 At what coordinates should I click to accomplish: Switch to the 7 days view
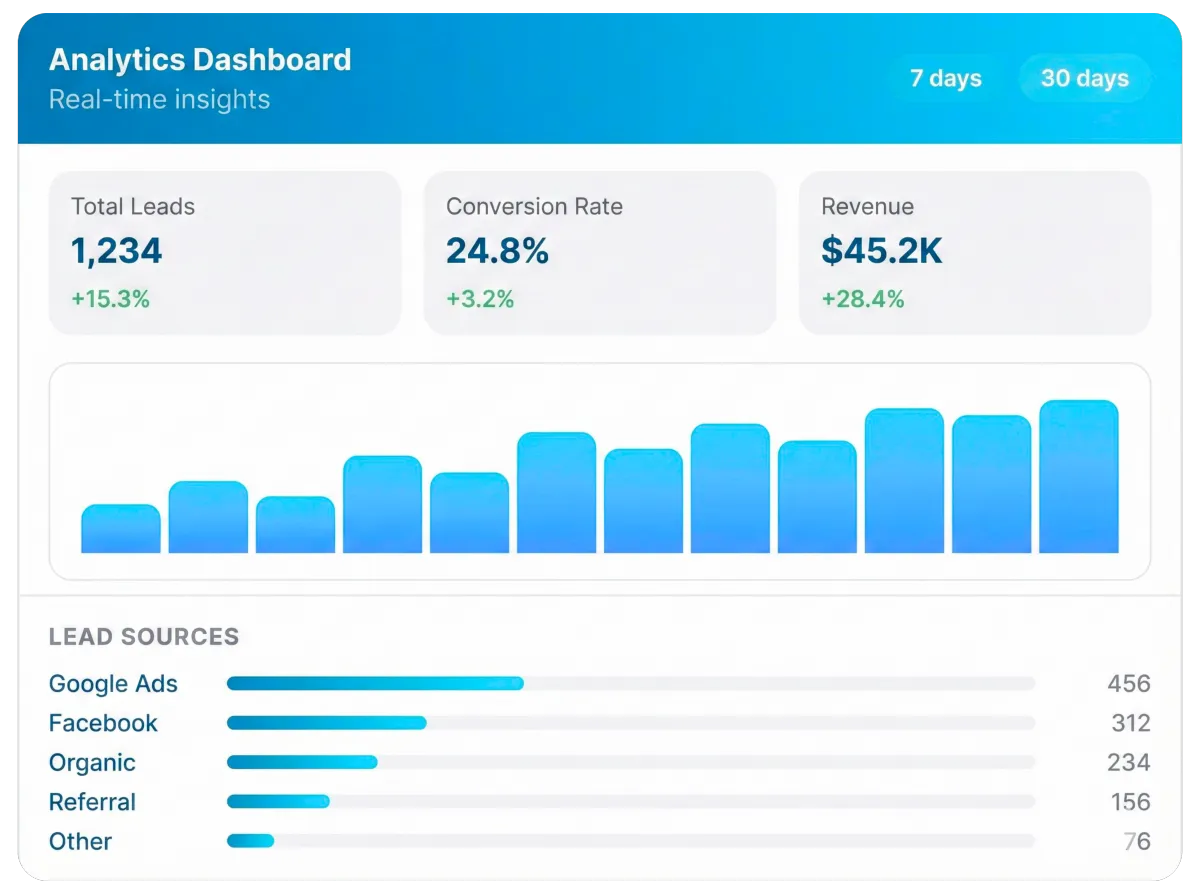tap(945, 78)
